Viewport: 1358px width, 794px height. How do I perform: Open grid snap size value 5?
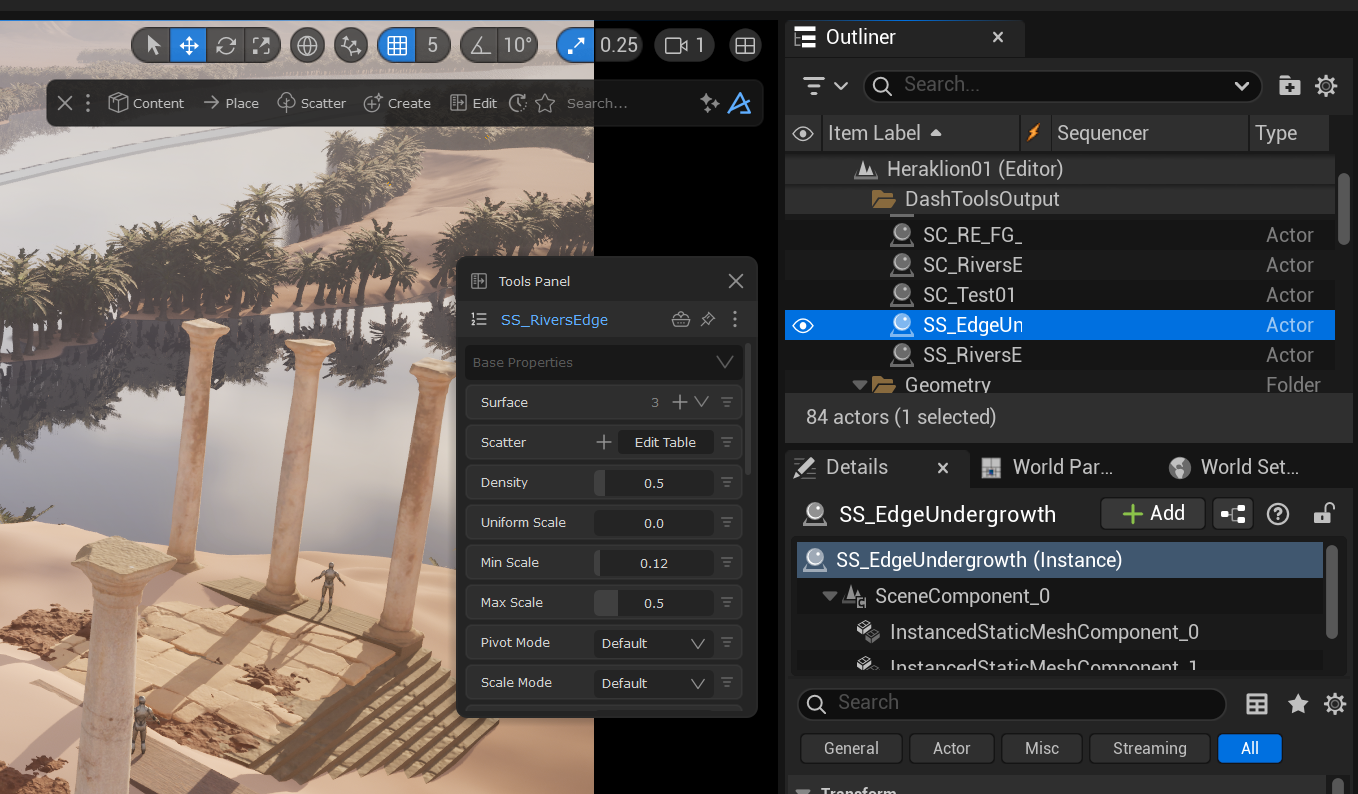pyautogui.click(x=432, y=45)
